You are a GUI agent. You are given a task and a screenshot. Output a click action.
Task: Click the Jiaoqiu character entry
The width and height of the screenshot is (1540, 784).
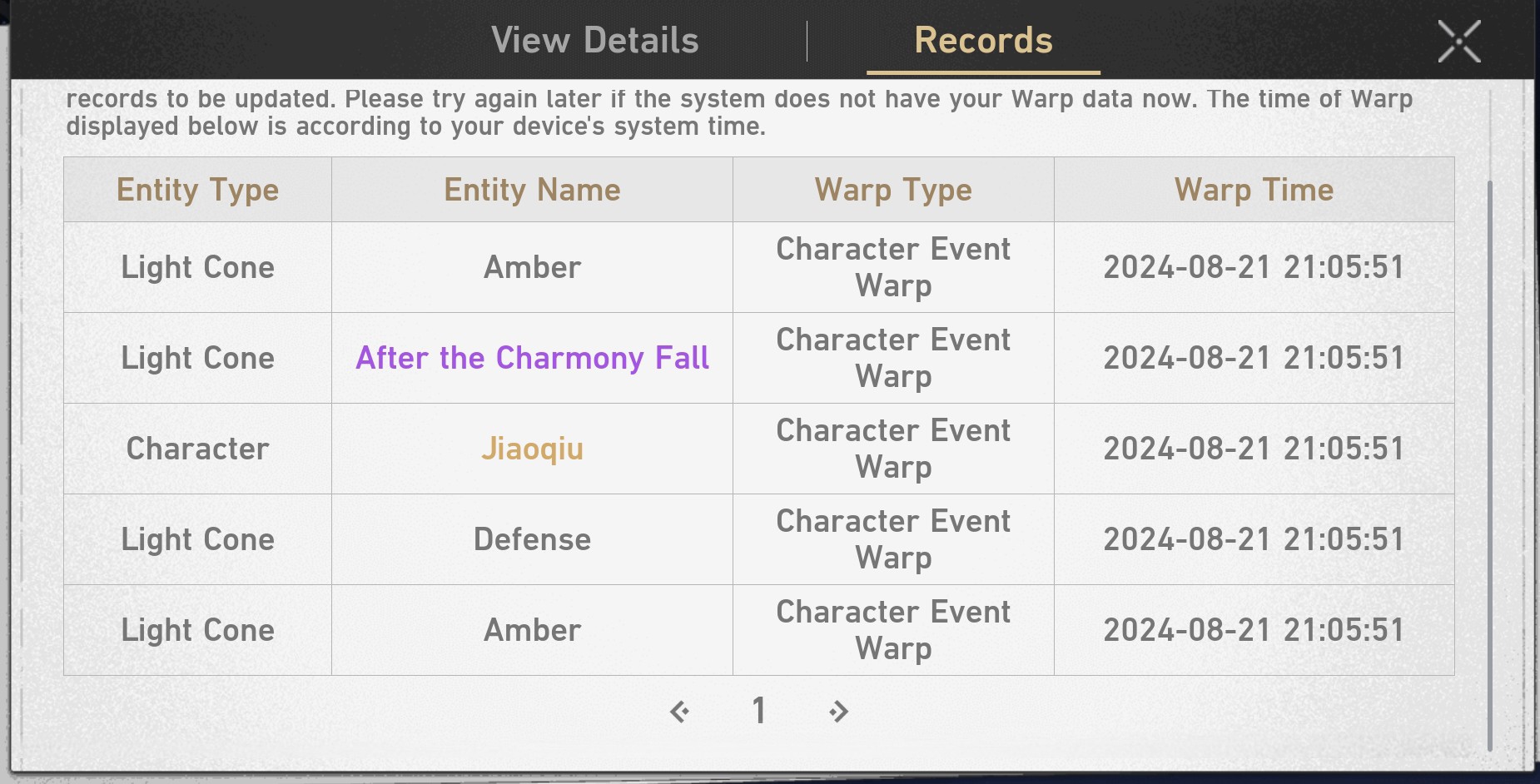pos(532,449)
